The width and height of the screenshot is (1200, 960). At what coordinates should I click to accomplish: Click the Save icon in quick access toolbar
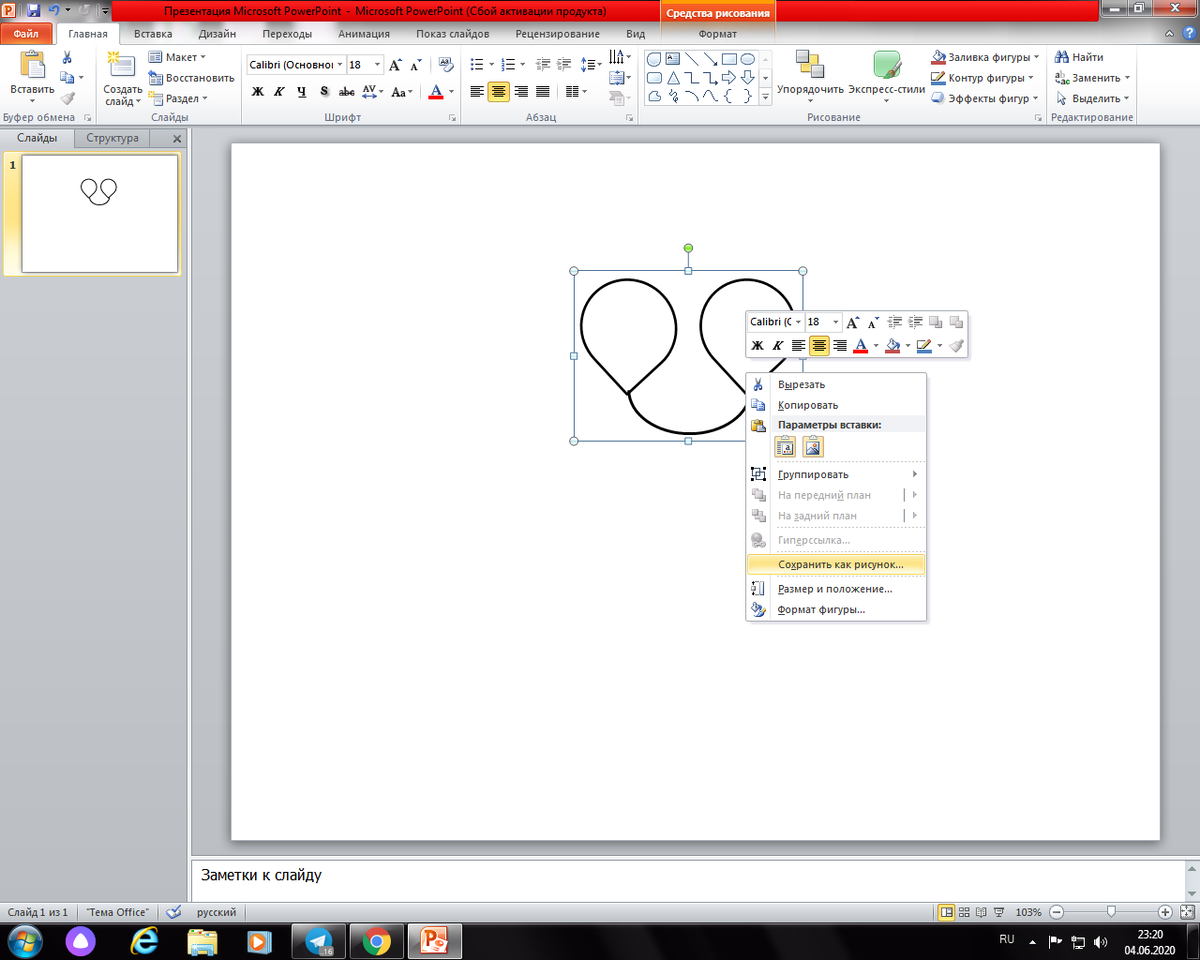pos(33,10)
